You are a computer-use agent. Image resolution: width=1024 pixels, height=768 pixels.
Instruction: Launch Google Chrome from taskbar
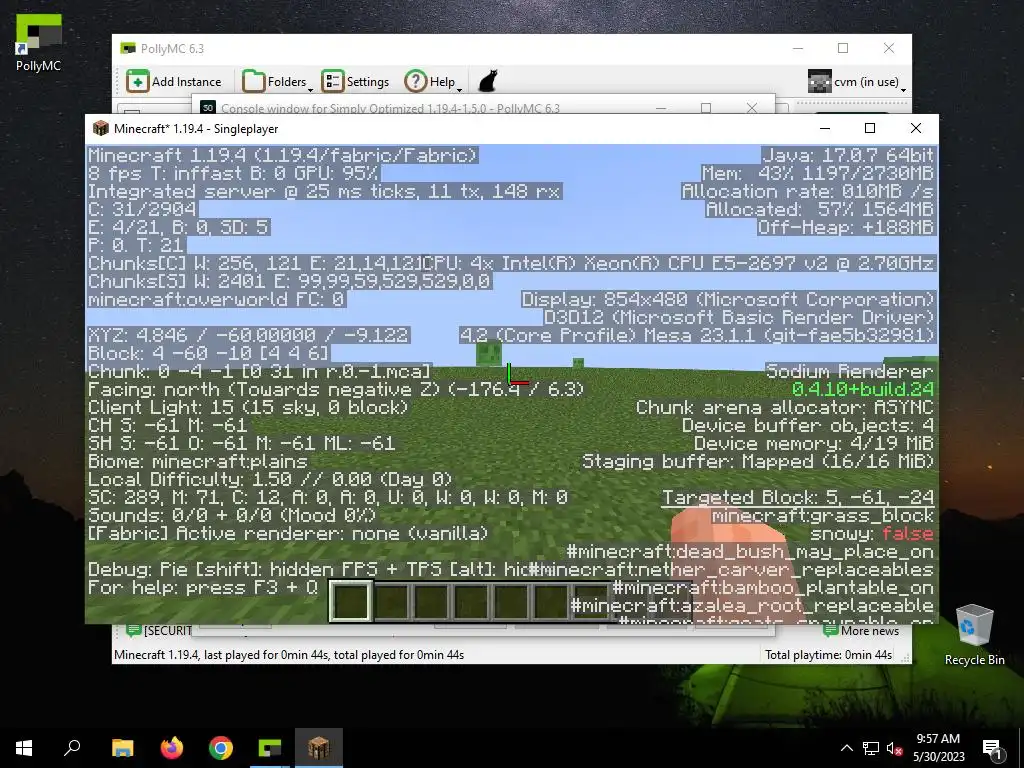(221, 748)
